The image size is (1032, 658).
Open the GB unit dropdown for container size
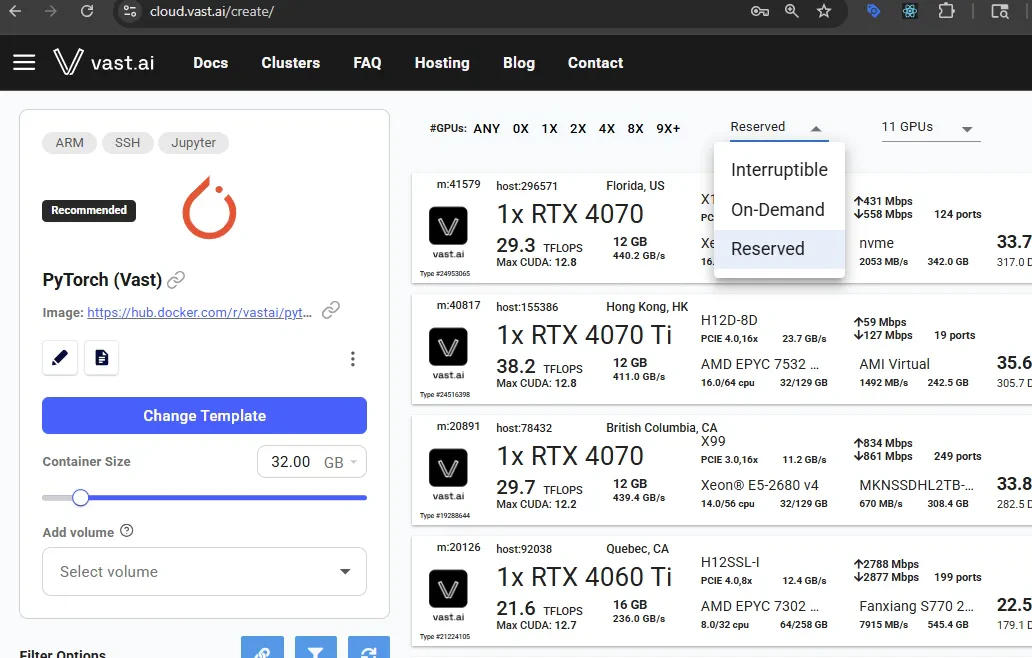[340, 463]
